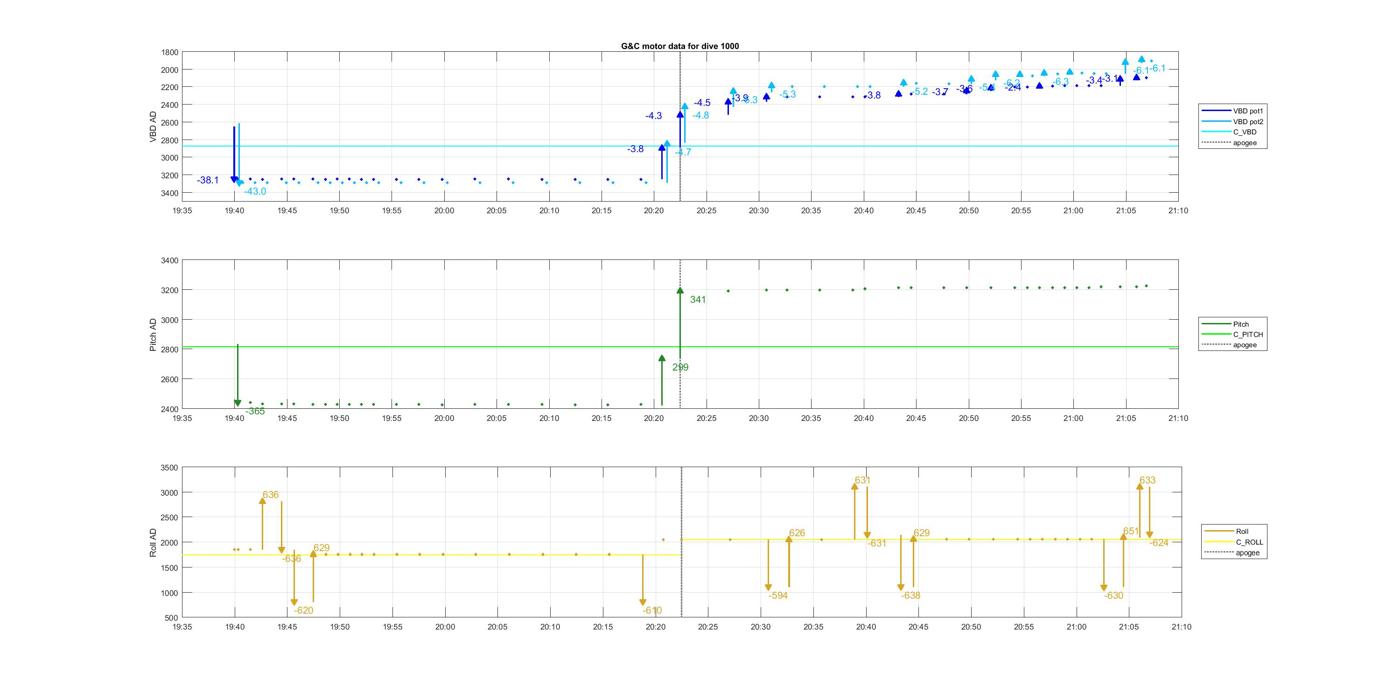
Task: Click the '651' roll data label
Action: tap(1131, 531)
